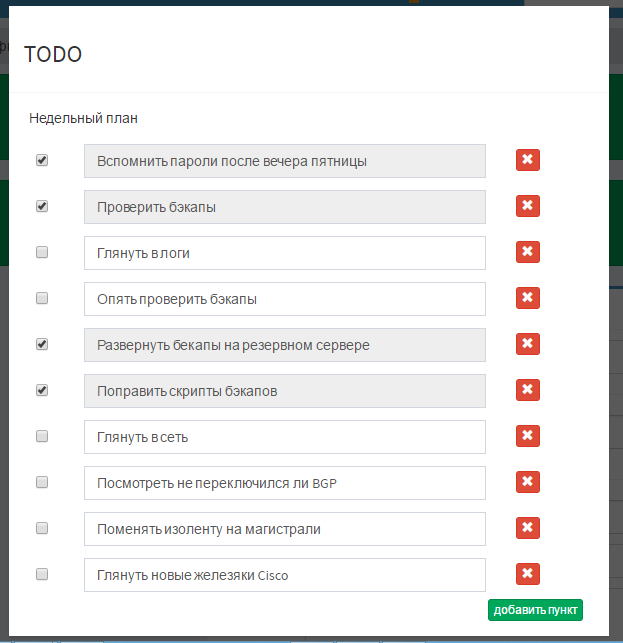This screenshot has width=623, height=643.
Task: Remove the BGP task using red X
Action: click(527, 481)
